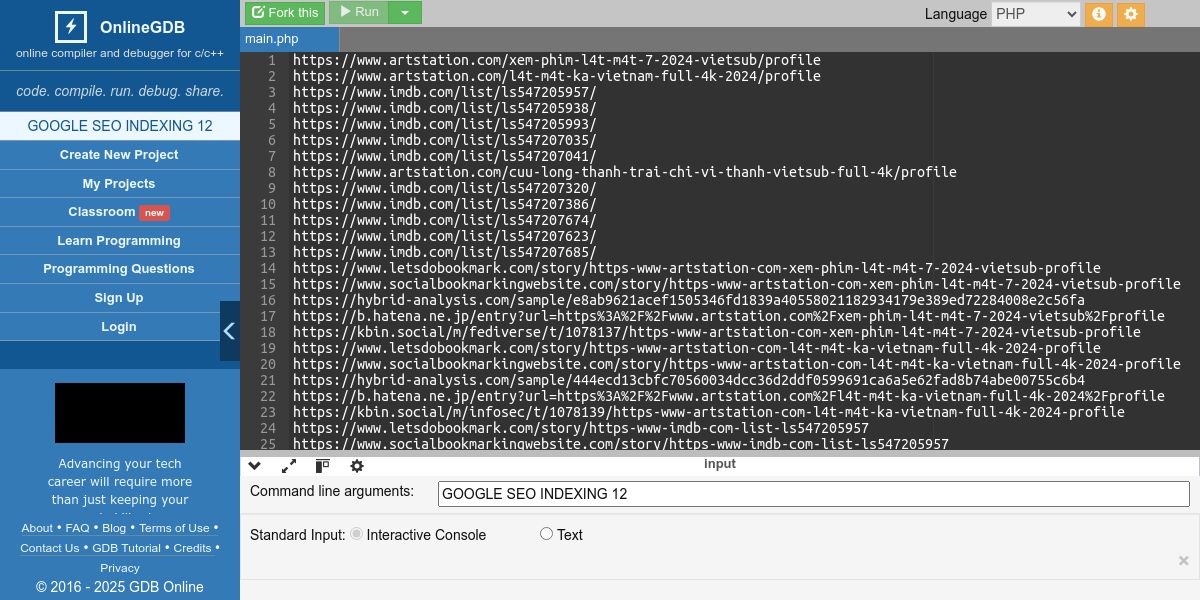
Task: Click line 18 kbin.social fediverse URL
Action: [x=717, y=332]
